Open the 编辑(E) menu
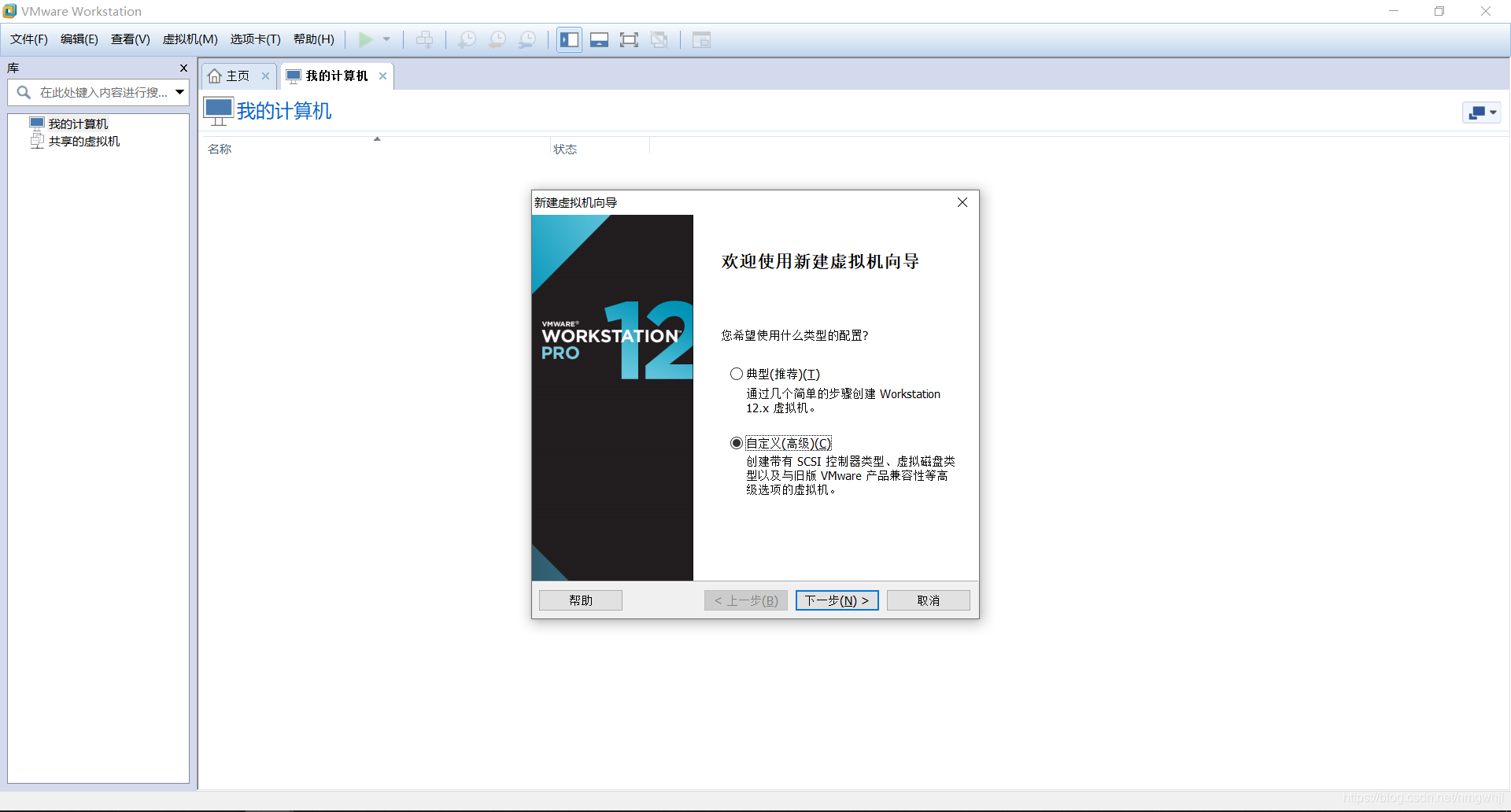The width and height of the screenshot is (1511, 812). (79, 39)
